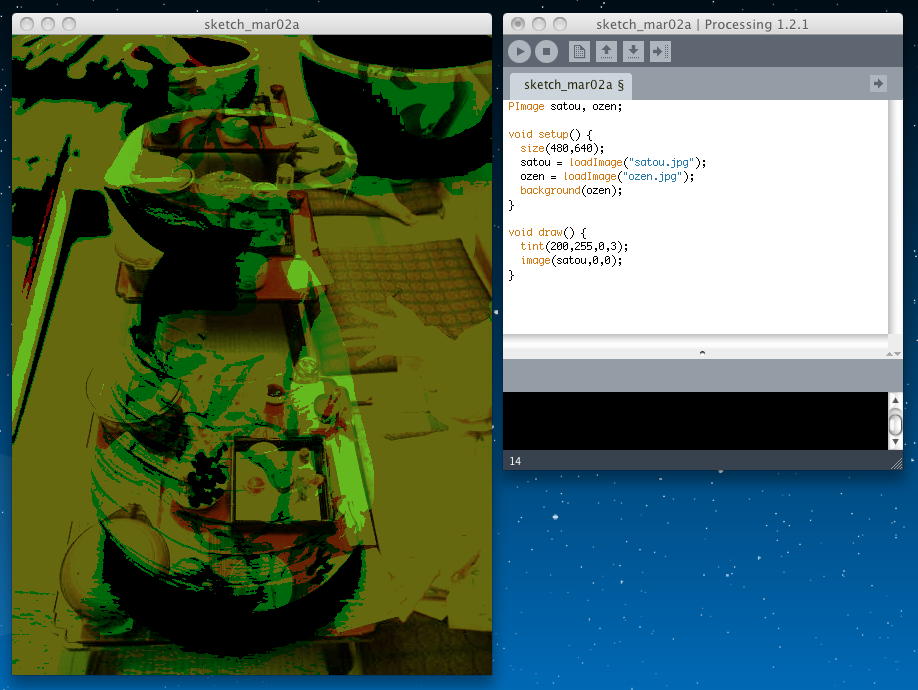This screenshot has height=690, width=918.
Task: Click the console scrollbar thumb
Action: point(895,422)
